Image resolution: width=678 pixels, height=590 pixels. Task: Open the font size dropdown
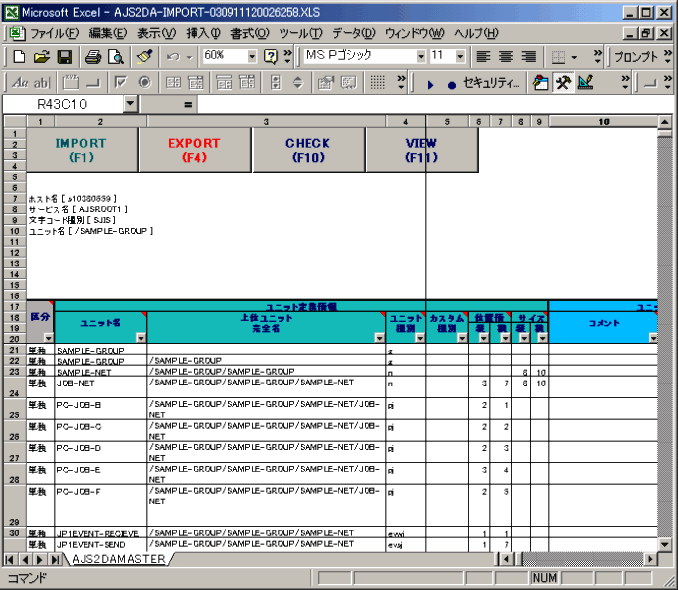coord(460,56)
